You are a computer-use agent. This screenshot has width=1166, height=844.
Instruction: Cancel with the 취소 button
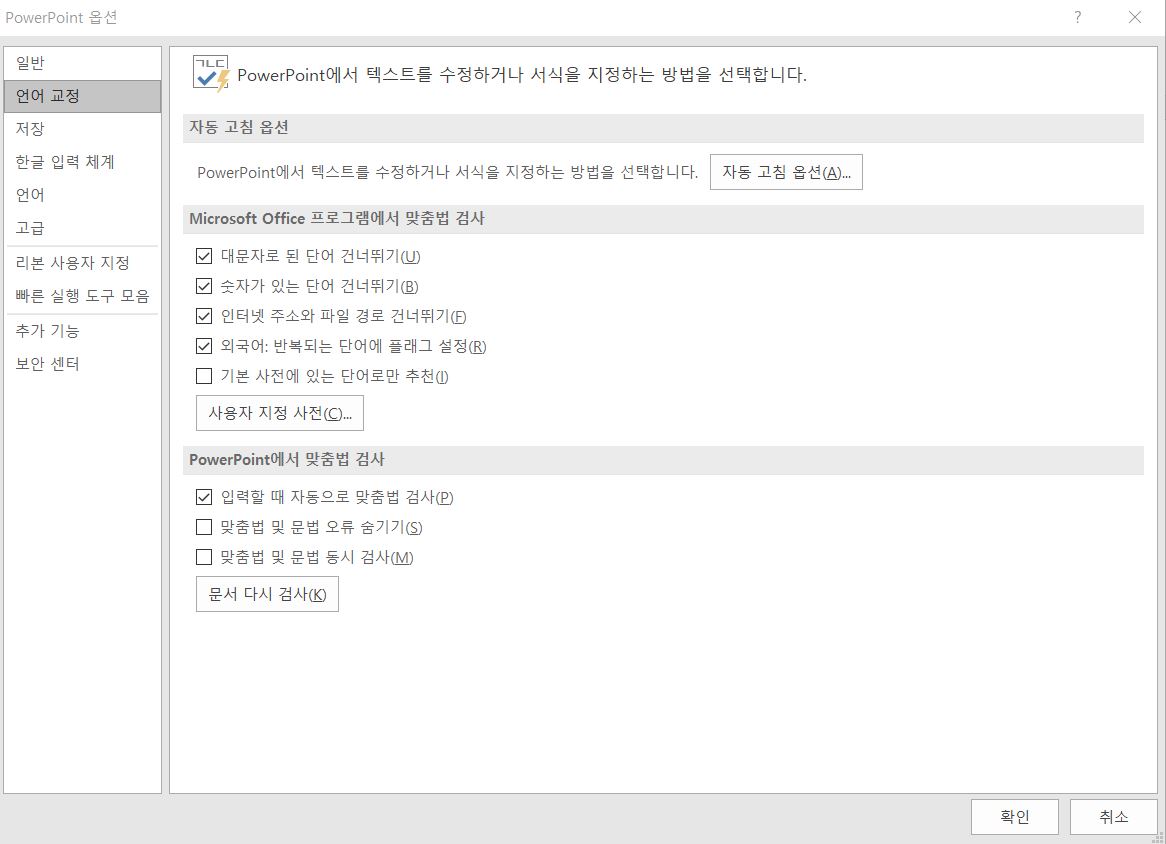(x=1113, y=816)
